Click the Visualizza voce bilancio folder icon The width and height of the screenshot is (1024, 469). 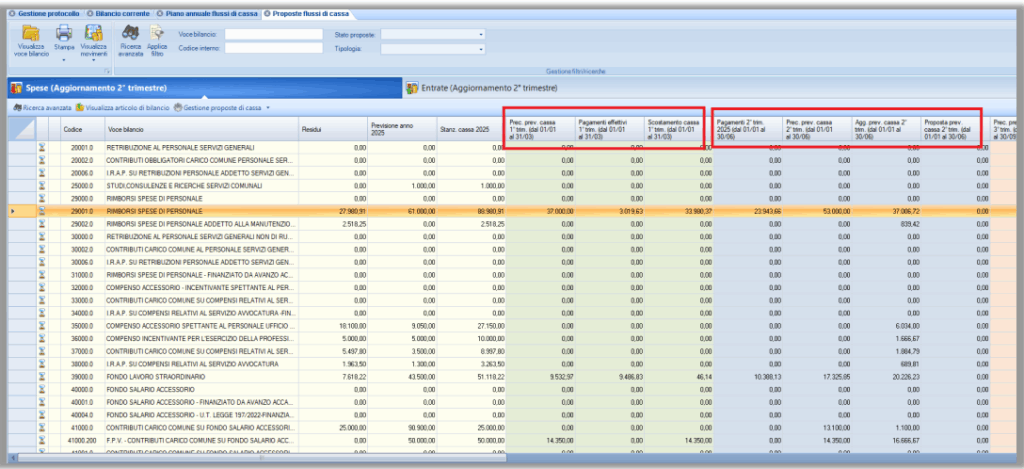(x=31, y=35)
